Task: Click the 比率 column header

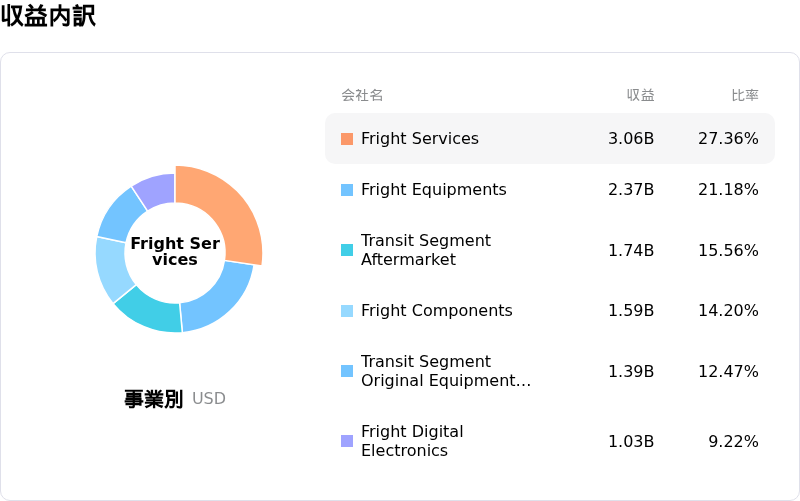Action: click(745, 95)
